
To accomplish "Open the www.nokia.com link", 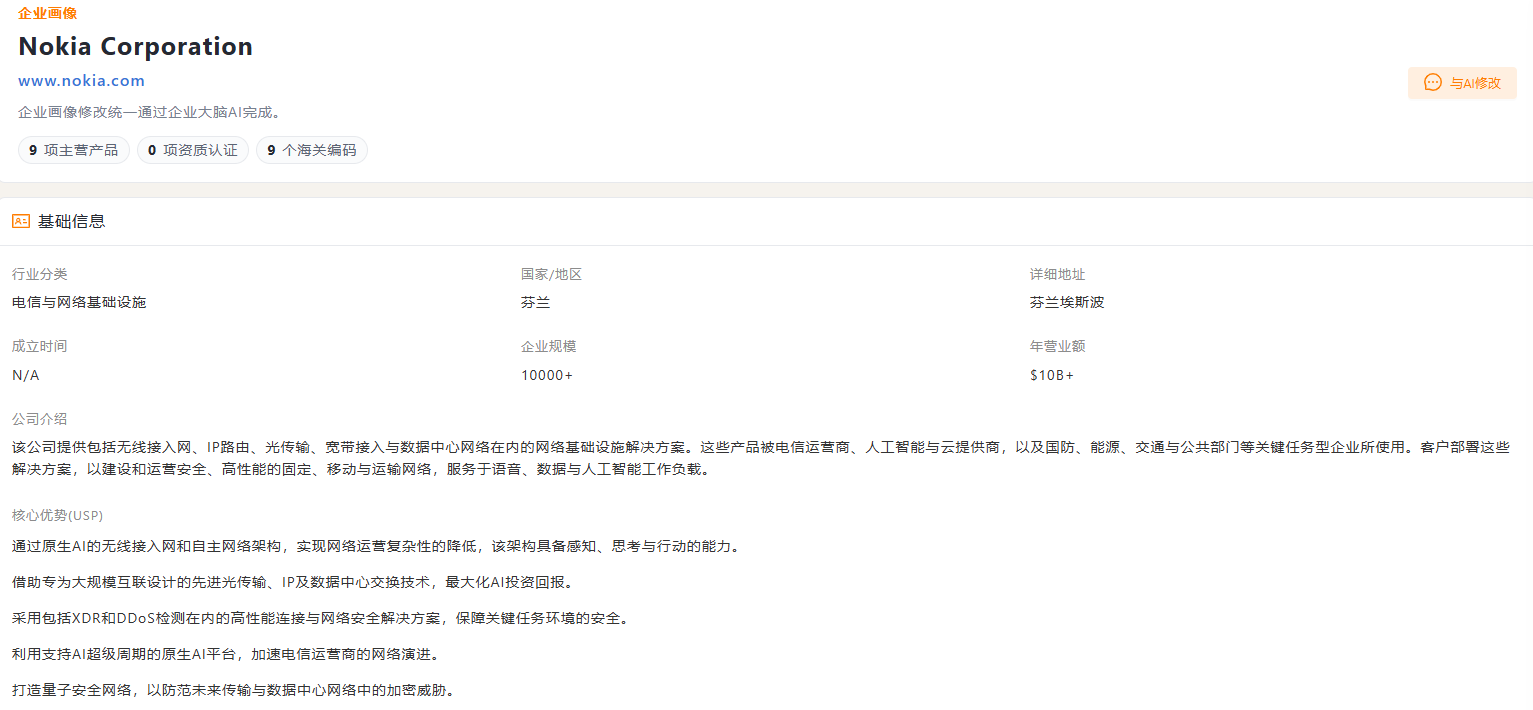I will (x=81, y=81).
